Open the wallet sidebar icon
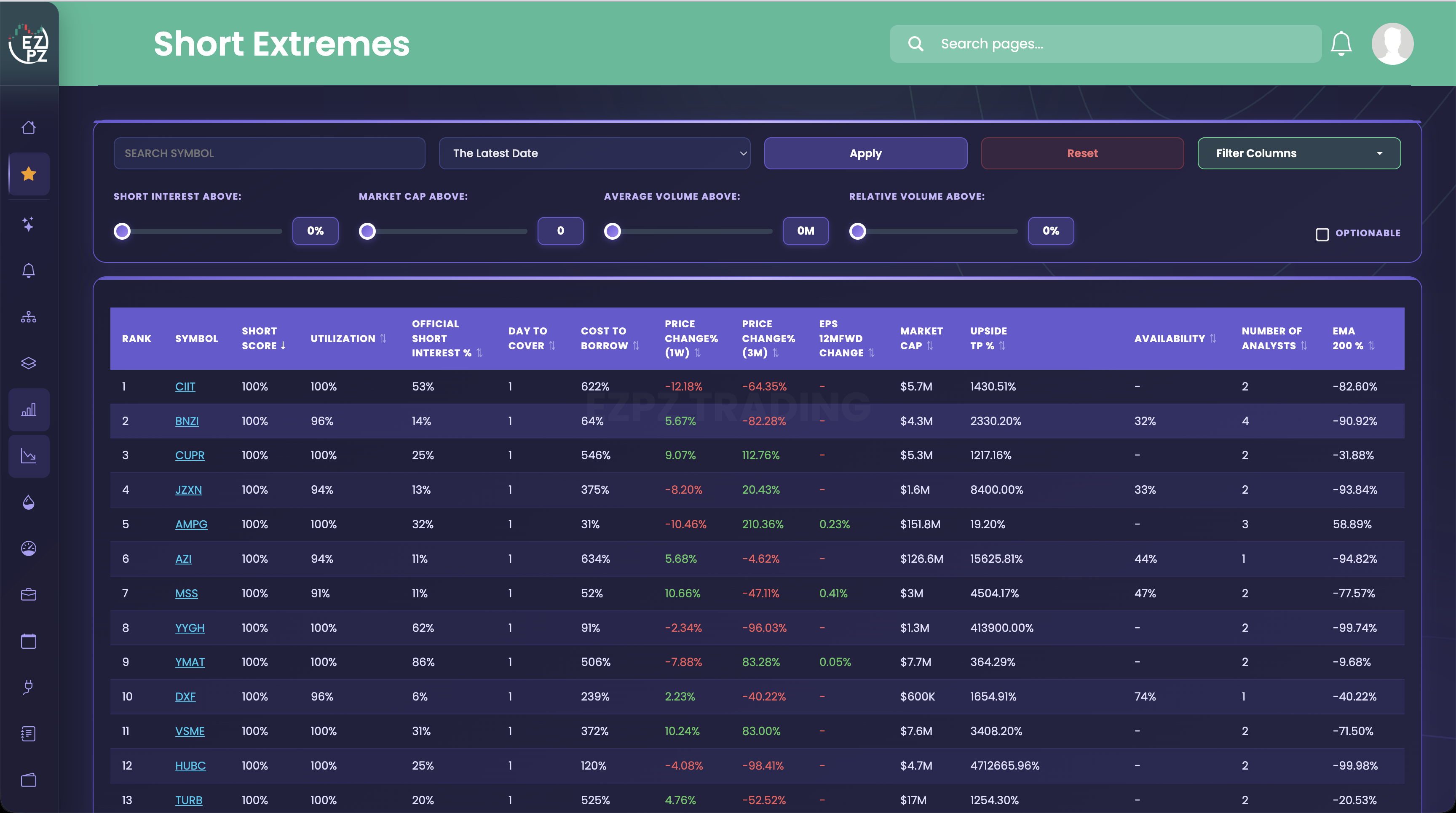This screenshot has height=813, width=1456. pyautogui.click(x=29, y=780)
